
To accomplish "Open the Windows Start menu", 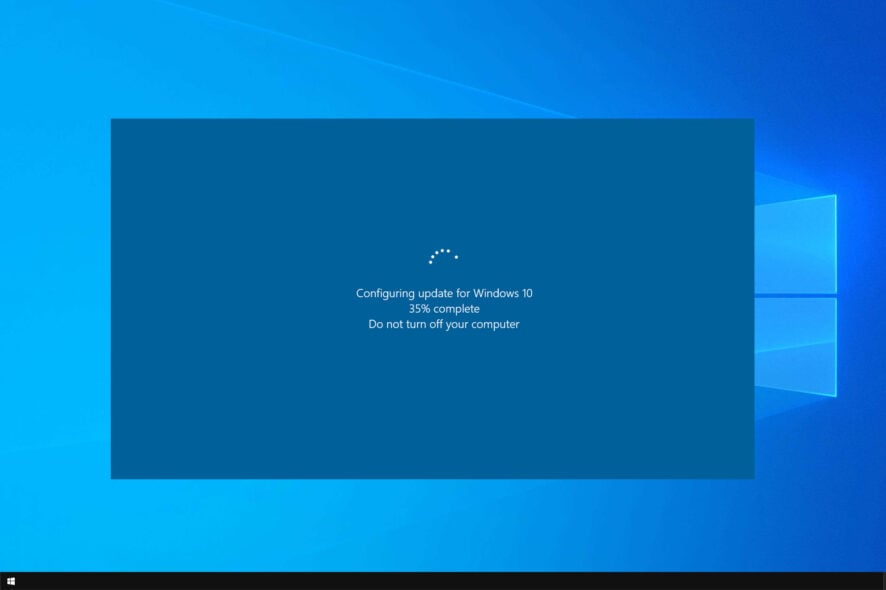I will pos(11,581).
